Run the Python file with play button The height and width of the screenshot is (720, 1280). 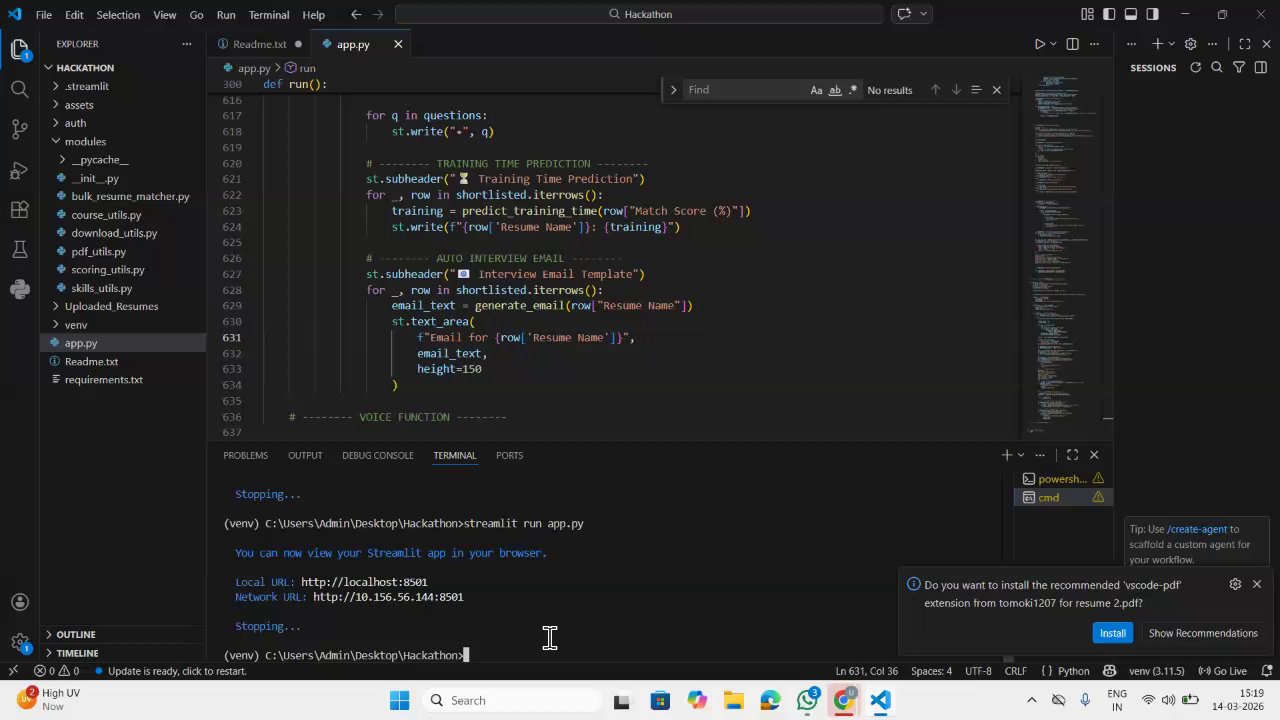pyautogui.click(x=1039, y=44)
